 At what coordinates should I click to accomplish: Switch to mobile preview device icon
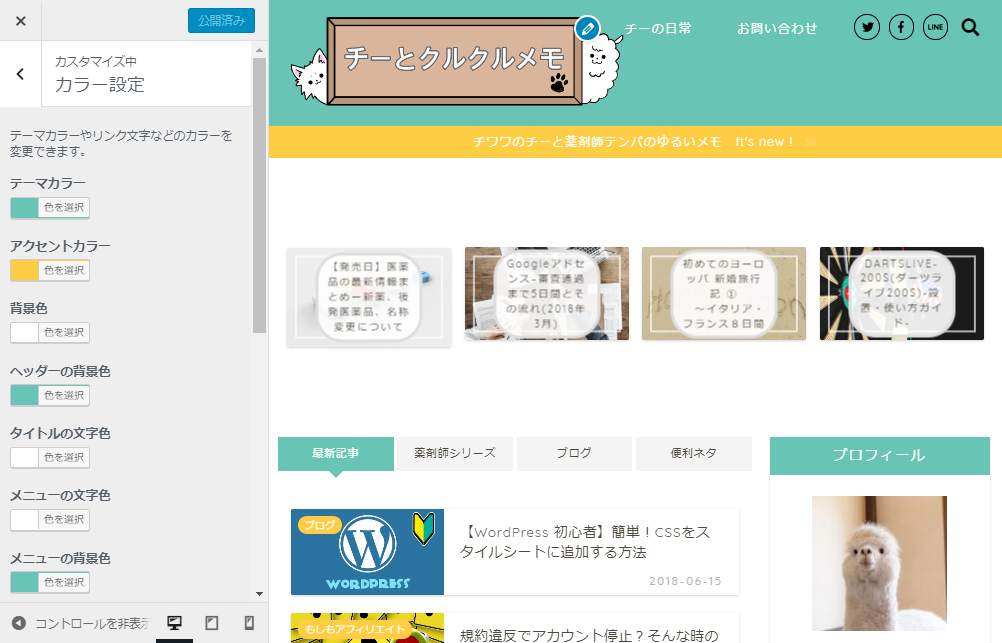249,623
